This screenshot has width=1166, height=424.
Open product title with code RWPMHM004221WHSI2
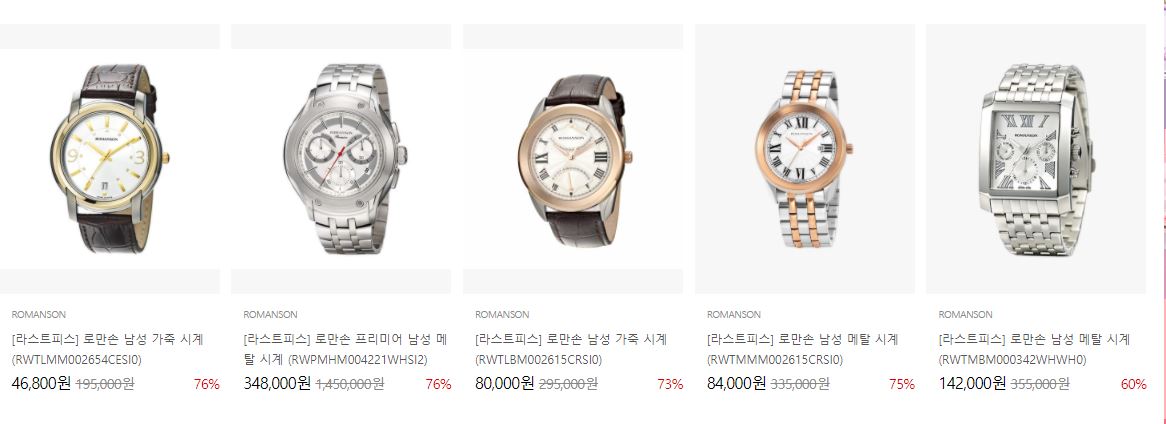345,350
